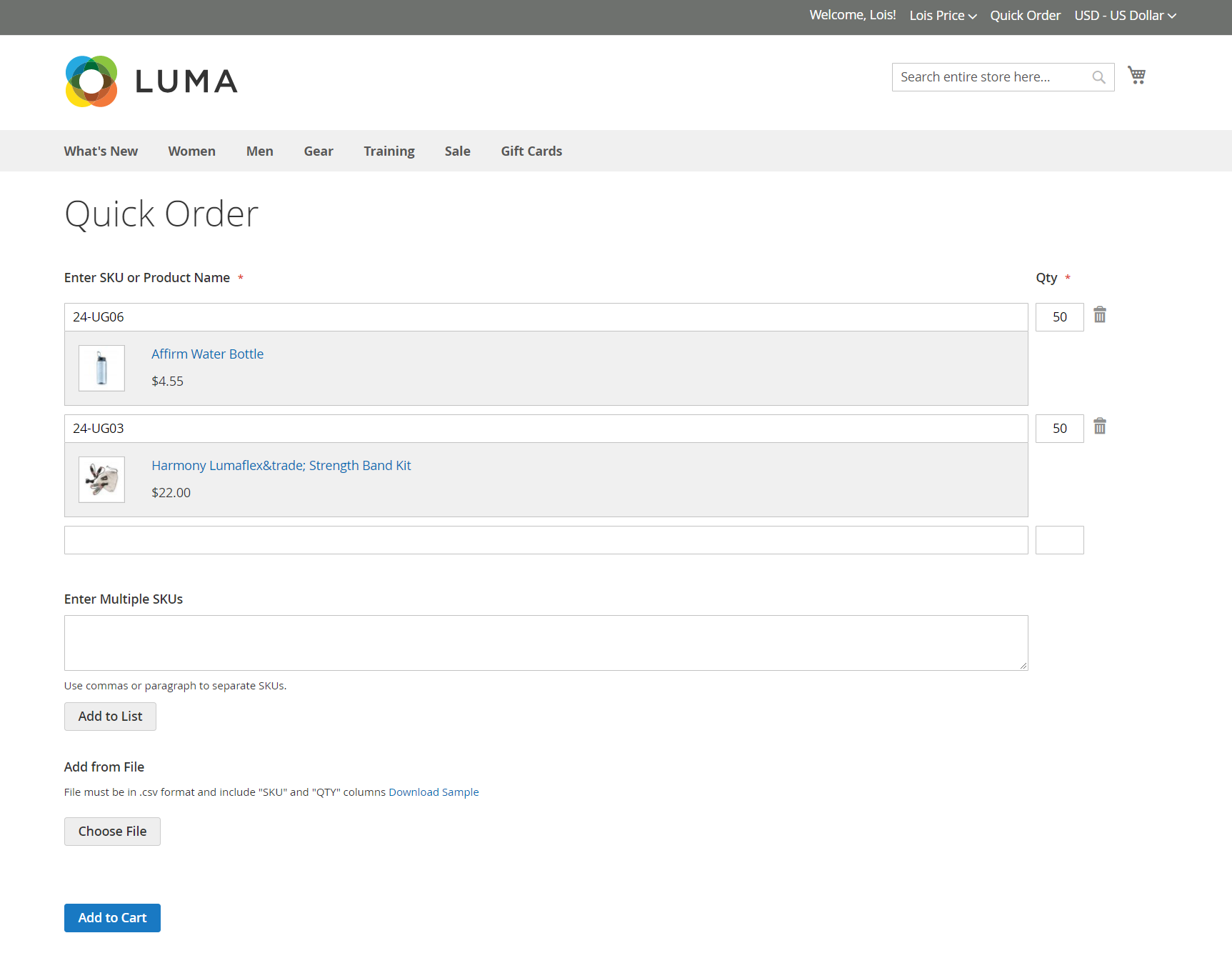
Task: Remove Affirm Water Bottle with trash icon
Action: (1100, 315)
